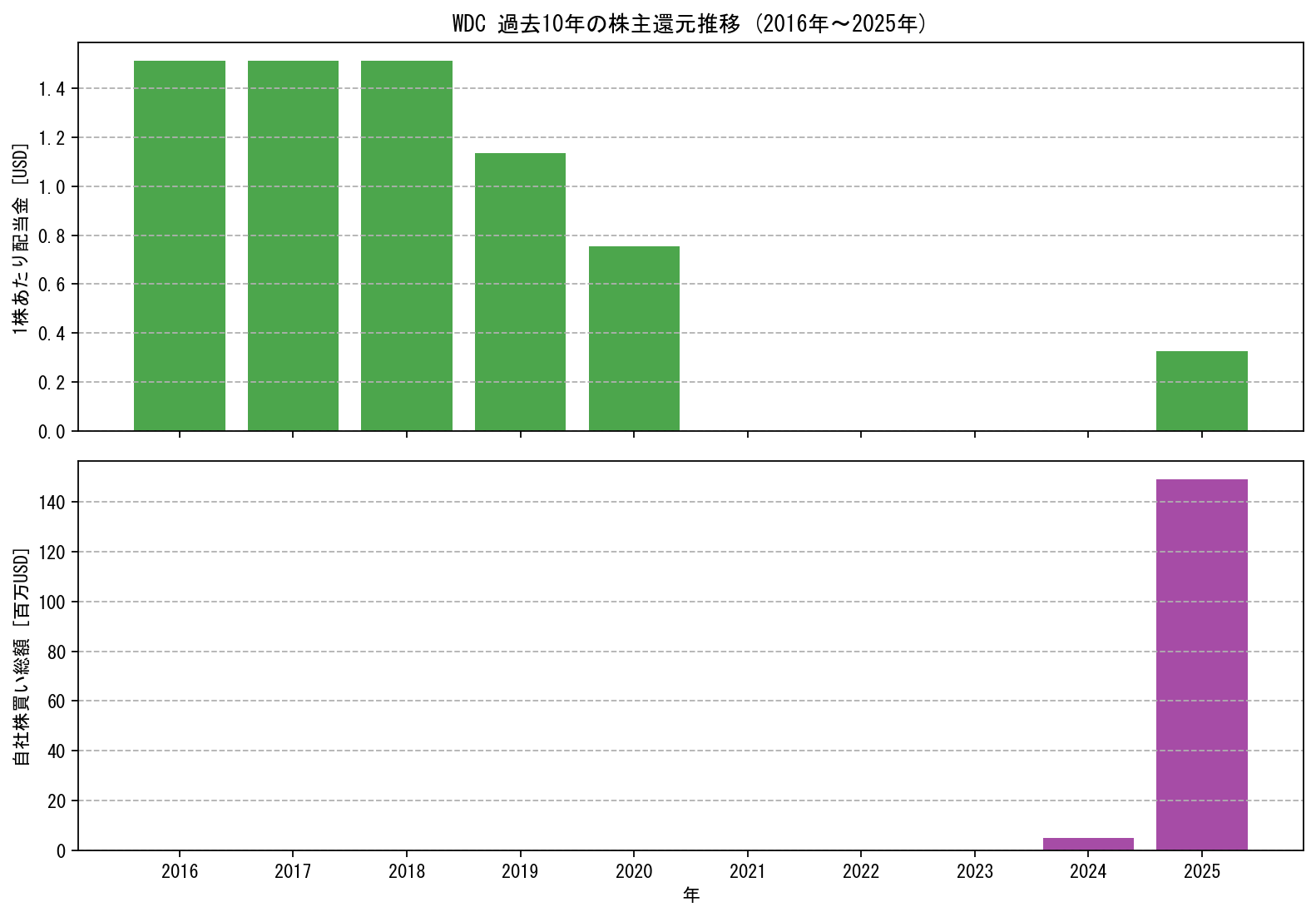Select the 2017 green dividend bar
The height and width of the screenshot is (917, 1316).
click(x=293, y=245)
